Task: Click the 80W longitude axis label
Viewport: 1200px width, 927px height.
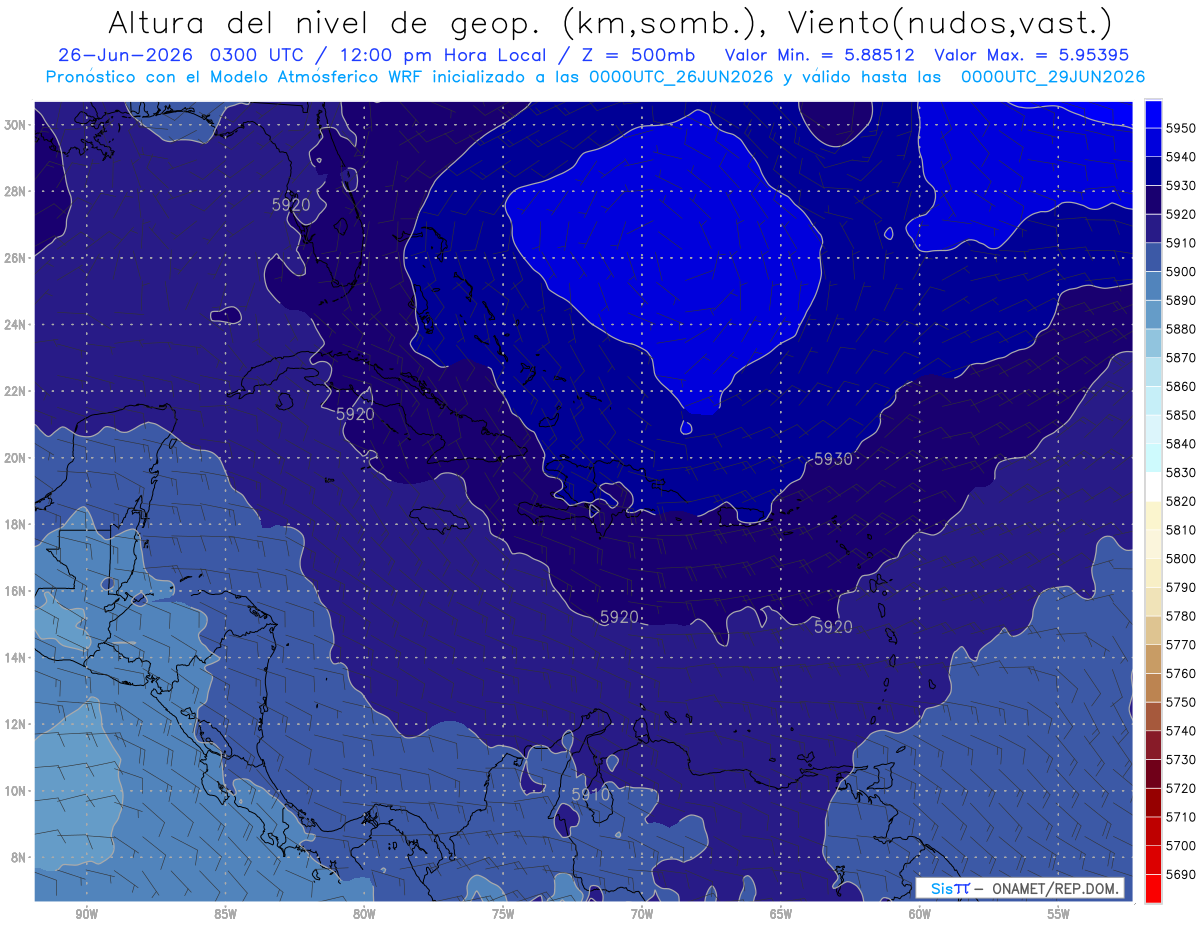Action: (x=364, y=914)
